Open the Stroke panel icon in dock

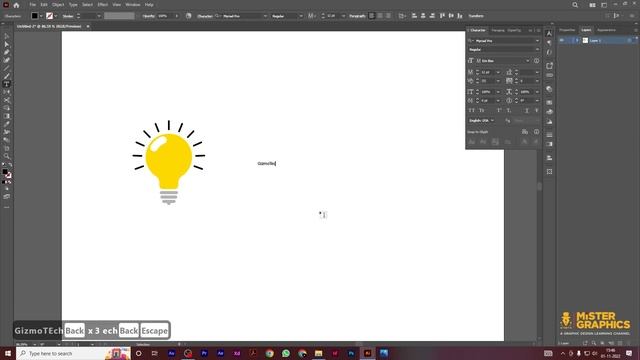click(549, 135)
